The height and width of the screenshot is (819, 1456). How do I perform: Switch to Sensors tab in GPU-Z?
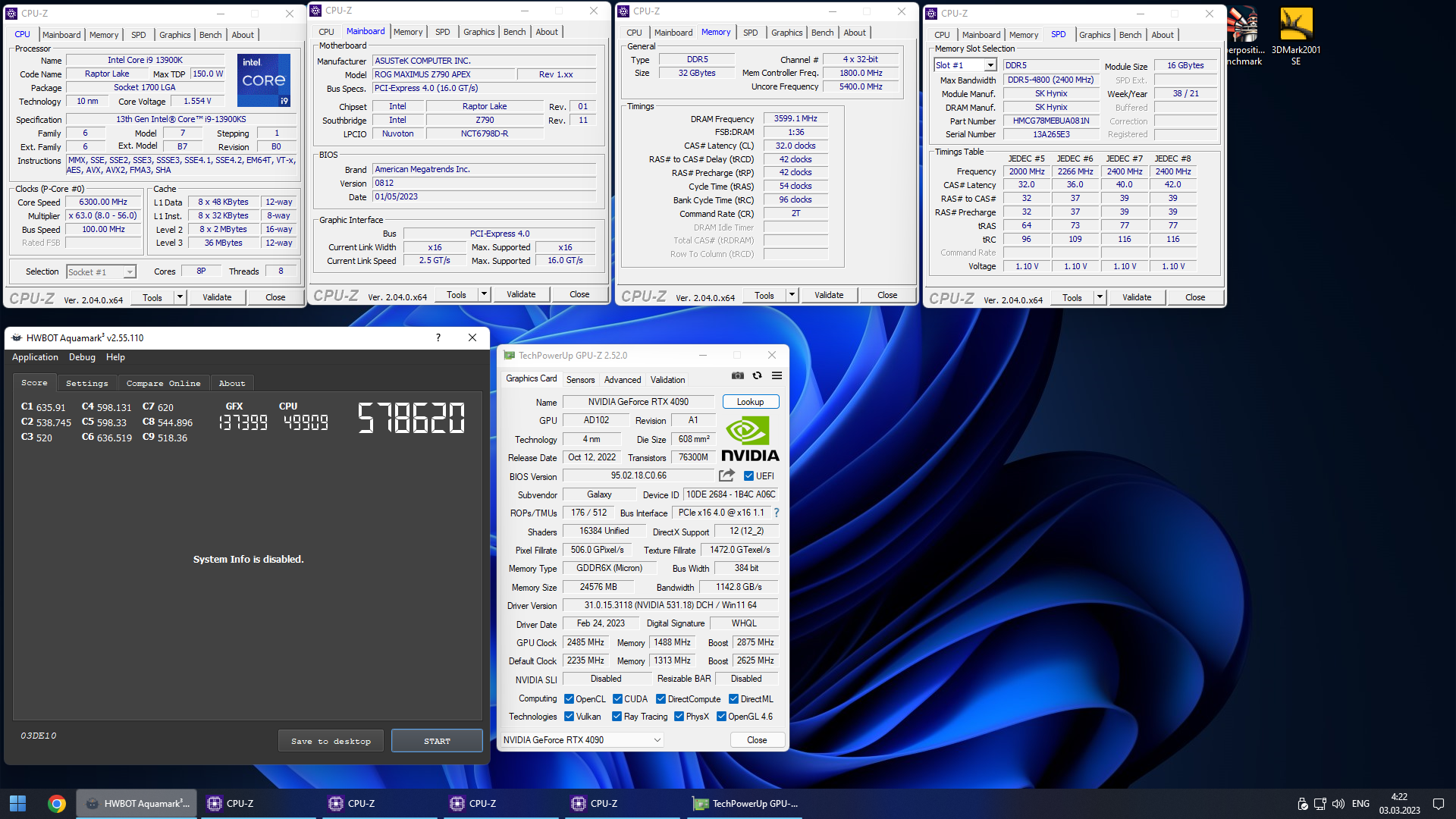click(580, 380)
